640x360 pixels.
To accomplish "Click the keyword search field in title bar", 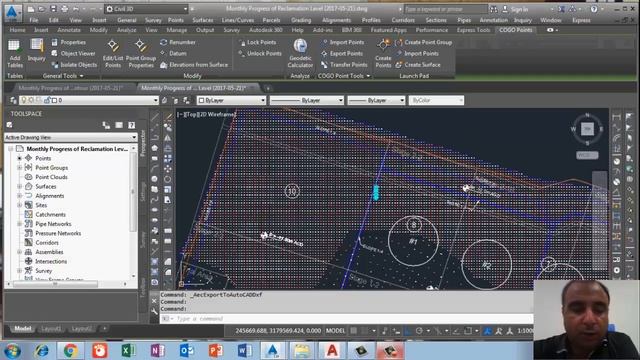I will [x=445, y=9].
